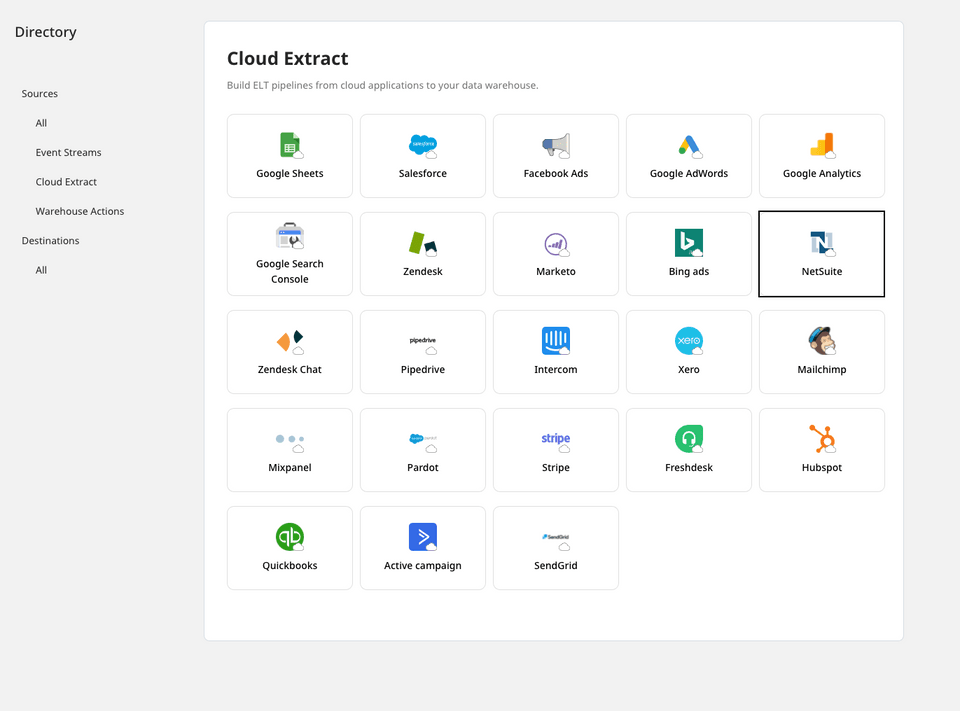Open the Sources section
The image size is (960, 711).
(39, 93)
